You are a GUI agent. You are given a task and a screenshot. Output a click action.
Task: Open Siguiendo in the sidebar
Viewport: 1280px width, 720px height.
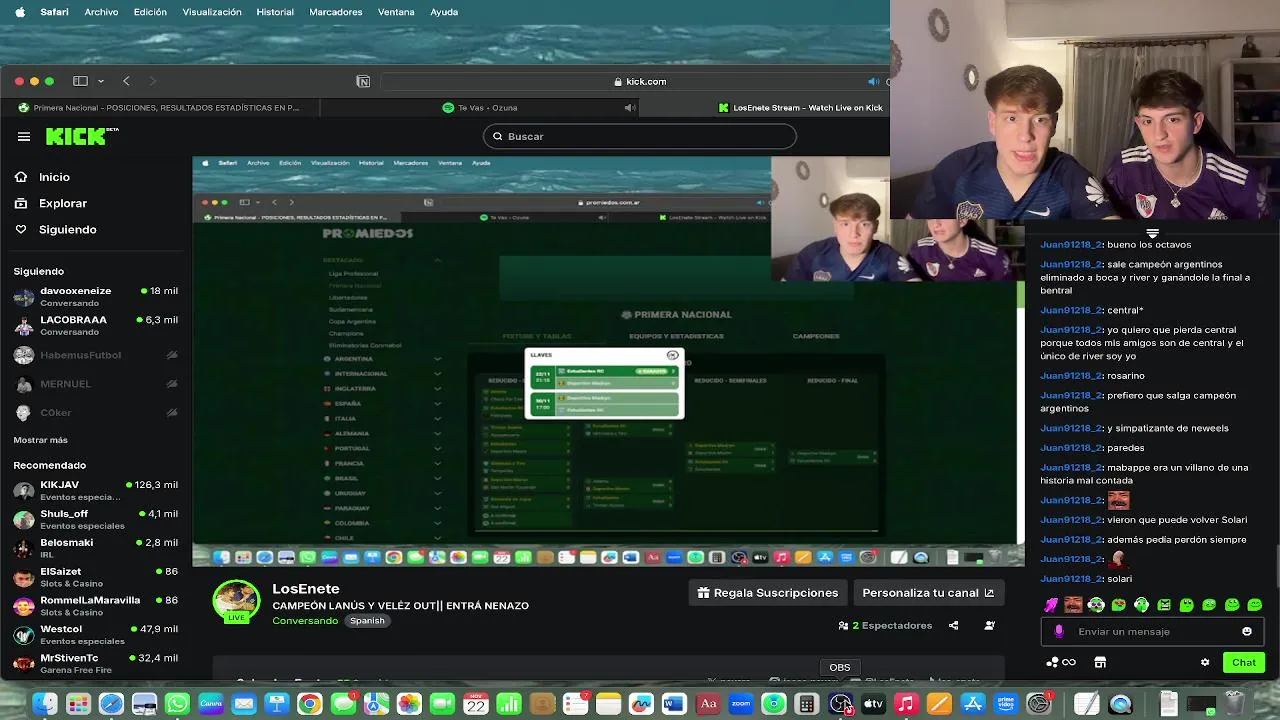[67, 229]
